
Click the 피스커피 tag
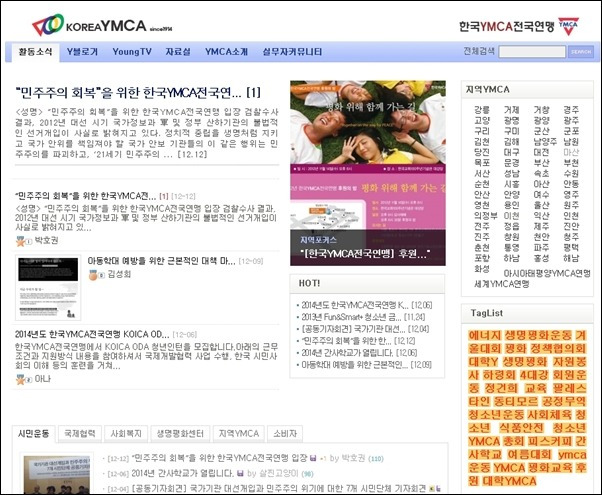tap(550, 442)
